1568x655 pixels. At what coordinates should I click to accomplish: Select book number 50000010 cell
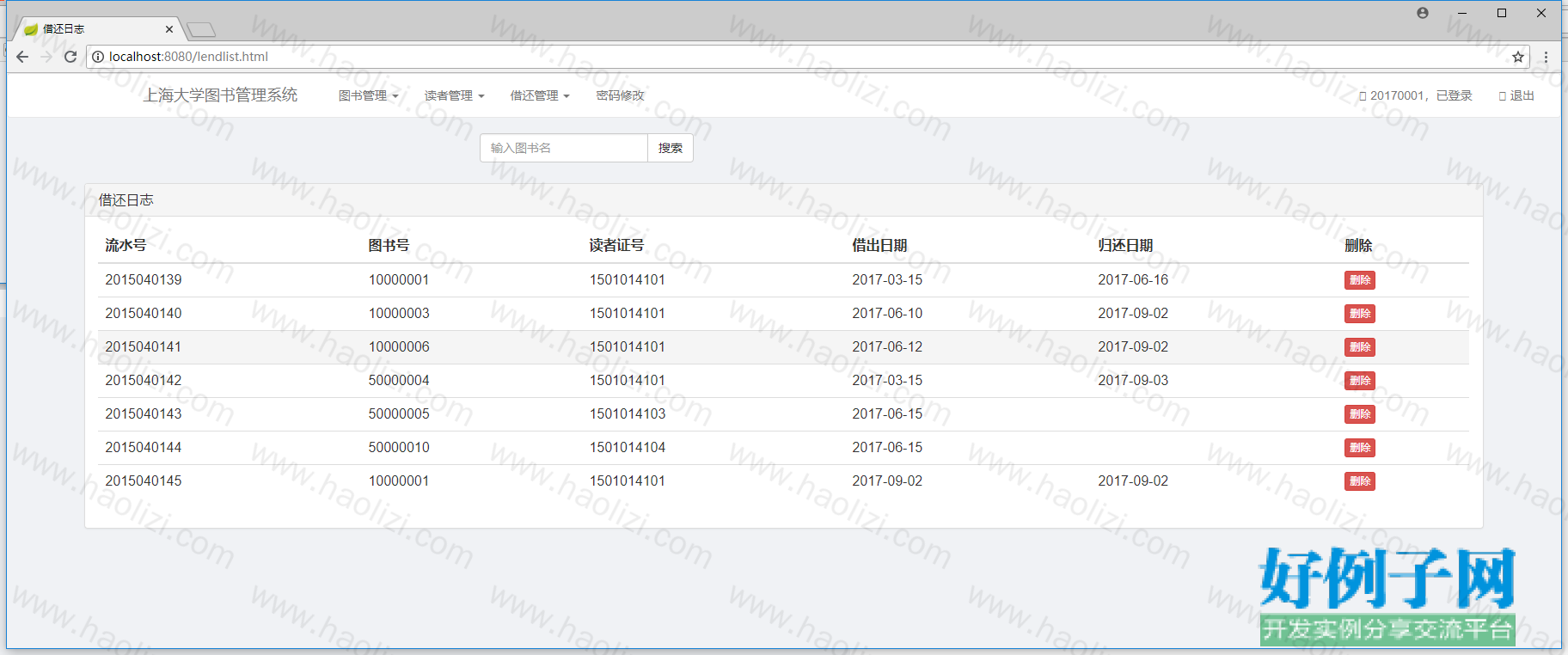(x=399, y=447)
